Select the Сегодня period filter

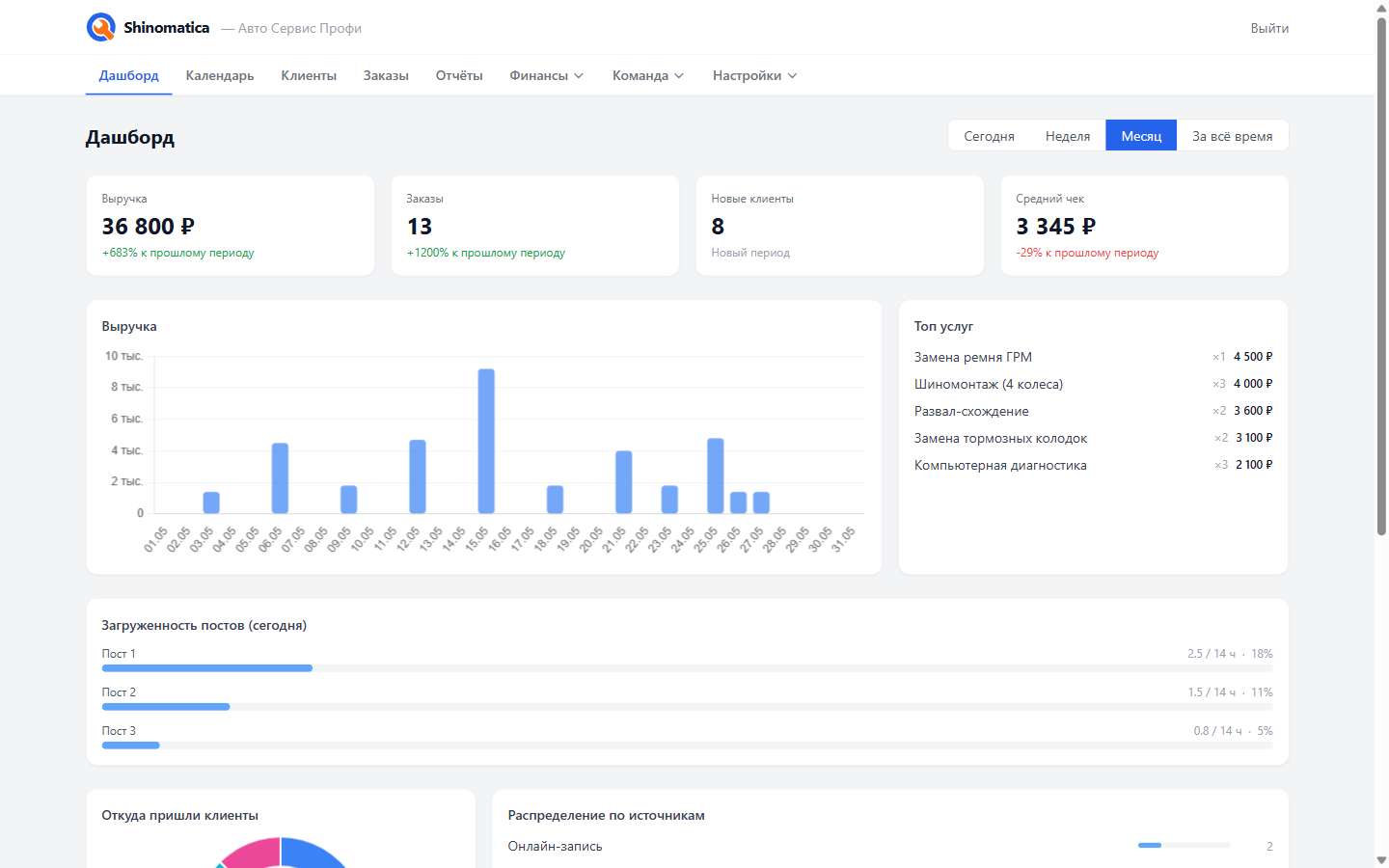[989, 136]
